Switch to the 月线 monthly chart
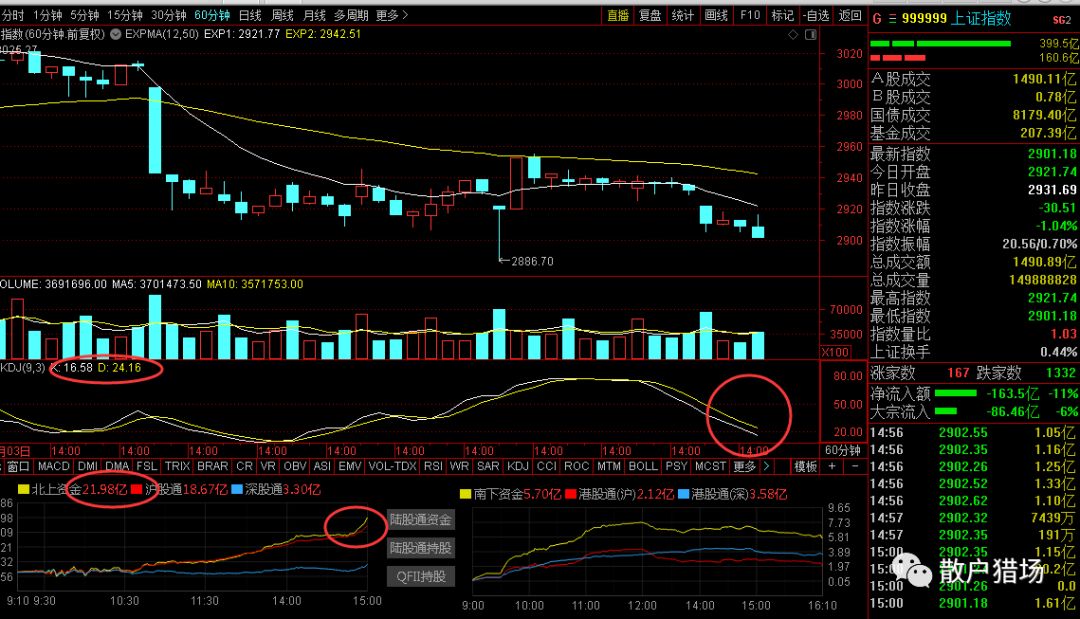 (315, 15)
